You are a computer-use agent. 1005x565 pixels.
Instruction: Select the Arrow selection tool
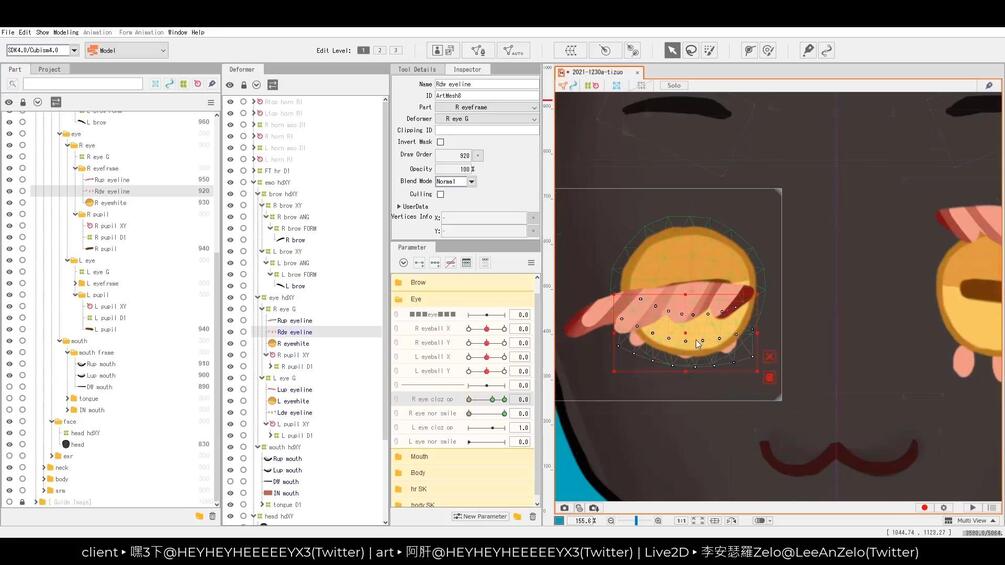coord(672,50)
